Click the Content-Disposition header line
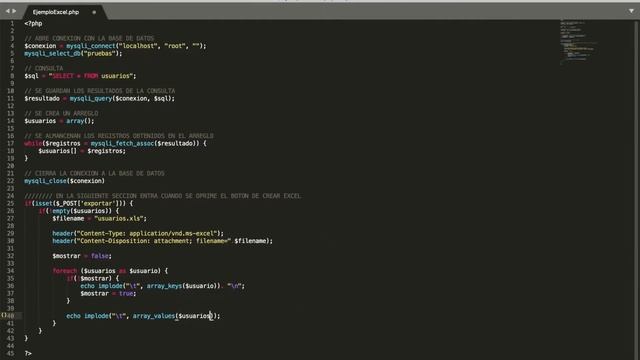The width and height of the screenshot is (640, 360). coord(162,241)
